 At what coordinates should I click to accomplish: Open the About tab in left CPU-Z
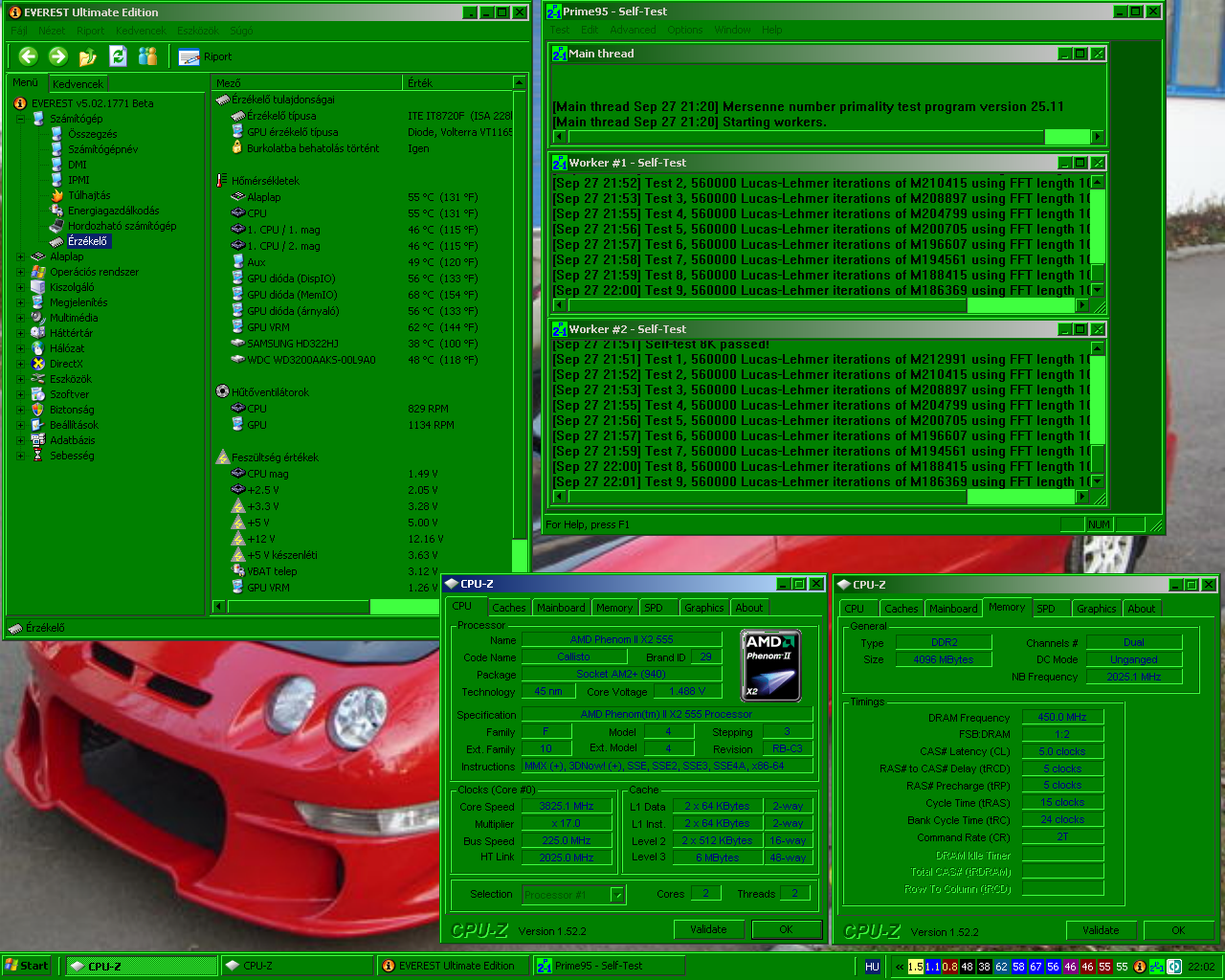(749, 608)
